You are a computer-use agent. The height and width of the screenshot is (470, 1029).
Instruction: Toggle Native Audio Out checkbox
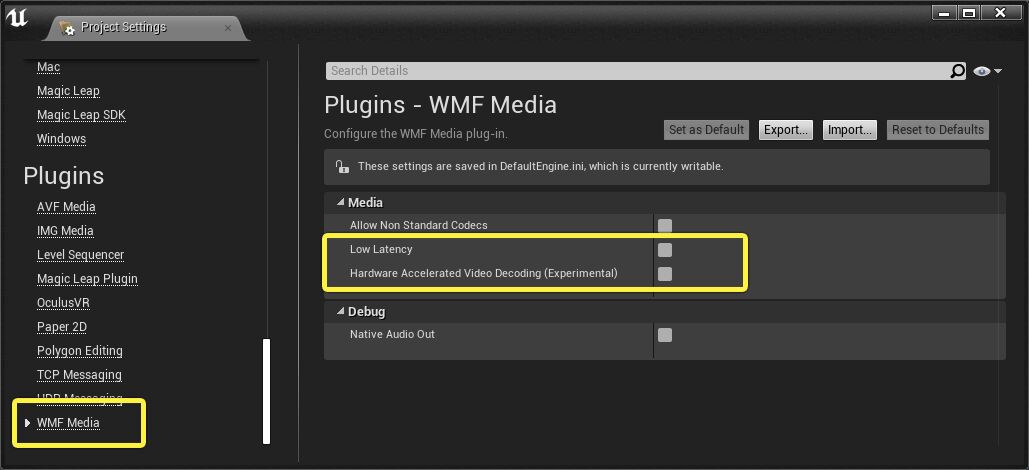tap(665, 335)
